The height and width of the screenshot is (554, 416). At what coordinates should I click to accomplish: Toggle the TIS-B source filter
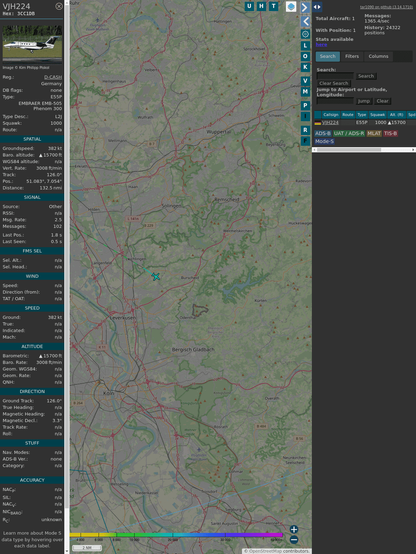(x=390, y=133)
